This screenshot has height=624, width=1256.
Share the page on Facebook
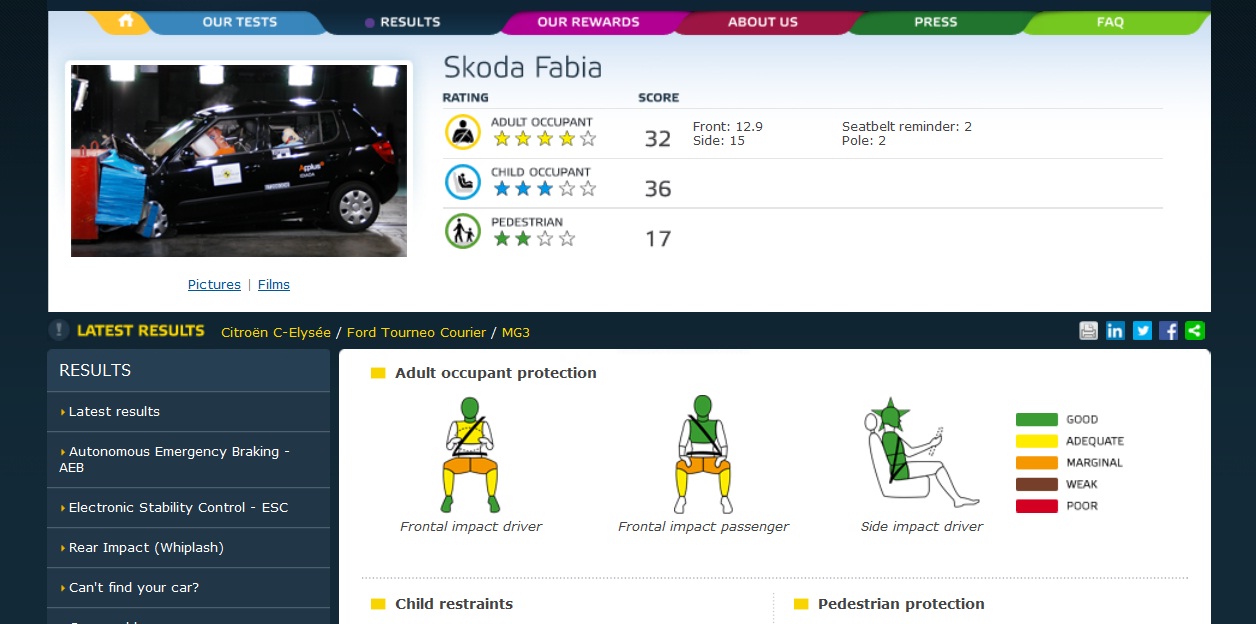1168,331
